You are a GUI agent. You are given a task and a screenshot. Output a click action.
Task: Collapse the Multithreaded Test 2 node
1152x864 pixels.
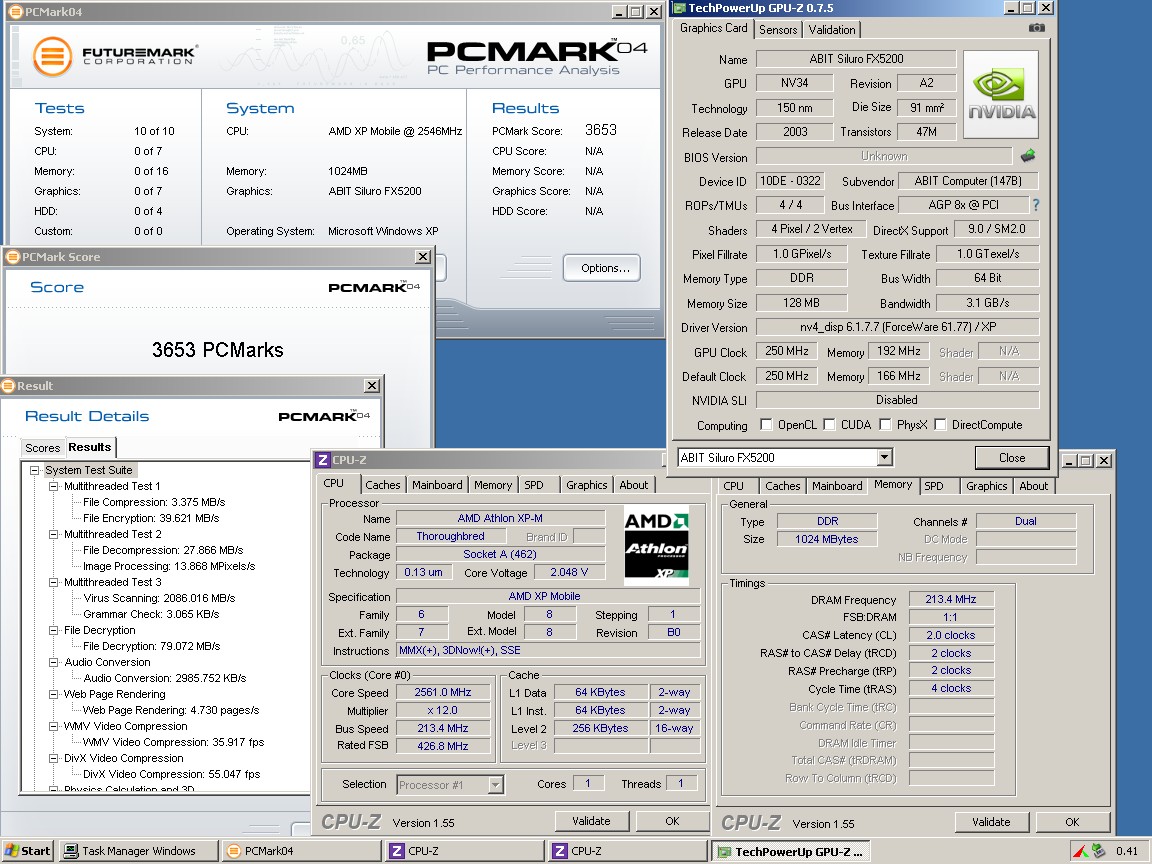tap(53, 534)
